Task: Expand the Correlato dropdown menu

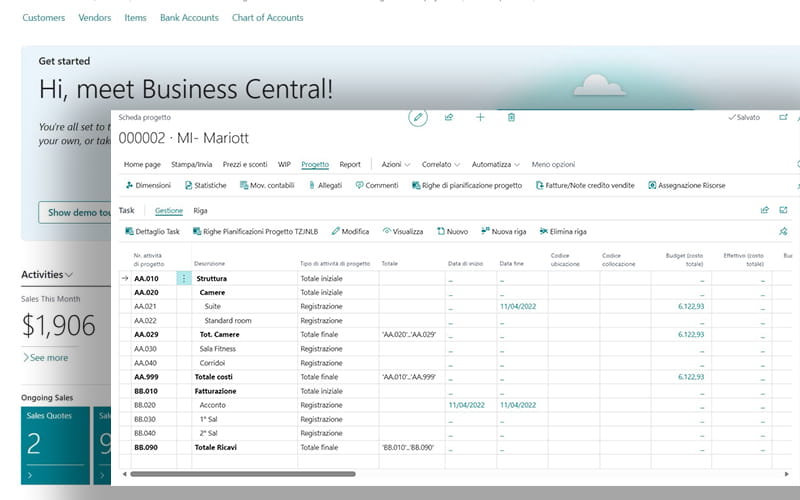Action: click(x=441, y=164)
